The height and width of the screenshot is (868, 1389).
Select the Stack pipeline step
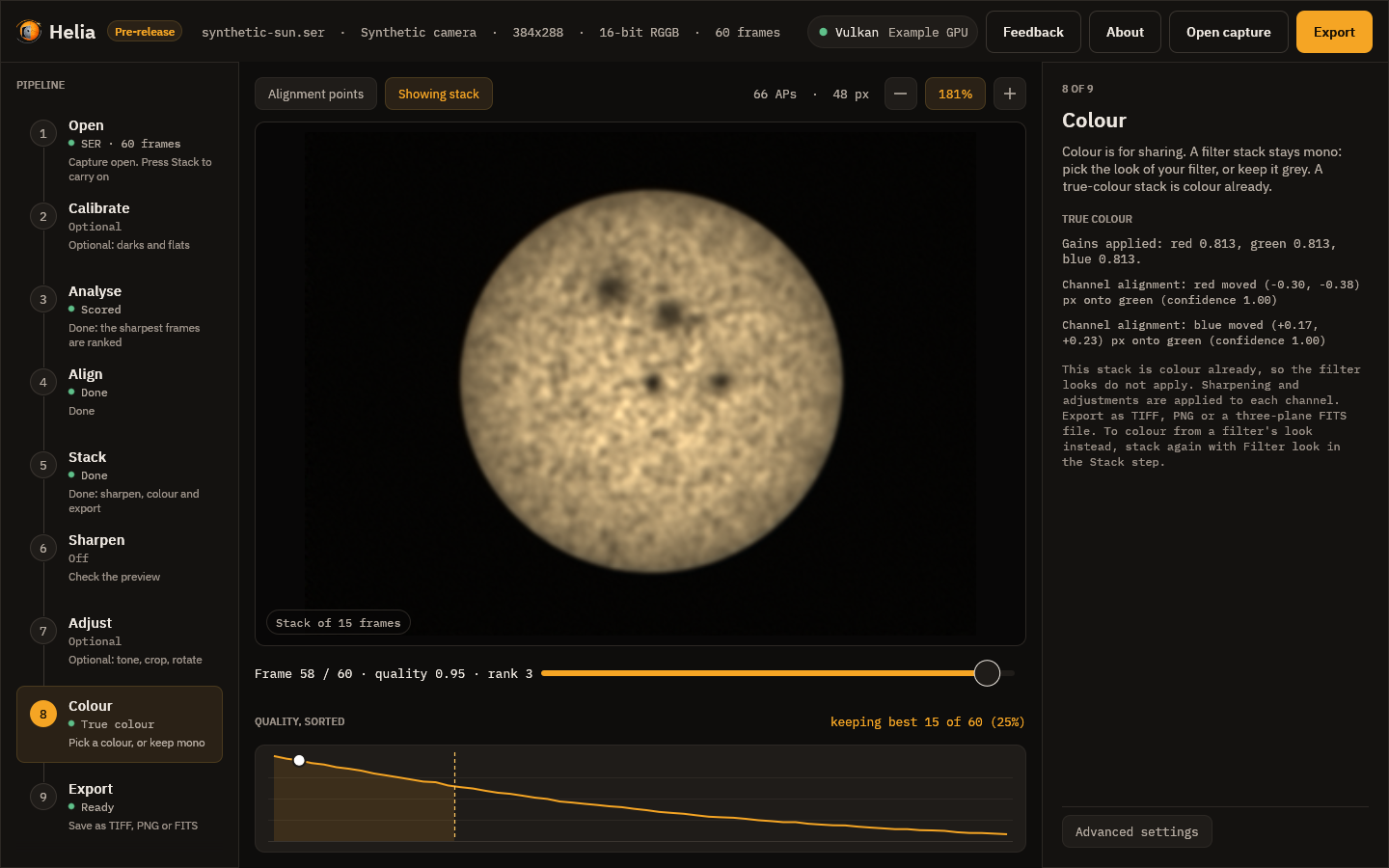[120, 481]
